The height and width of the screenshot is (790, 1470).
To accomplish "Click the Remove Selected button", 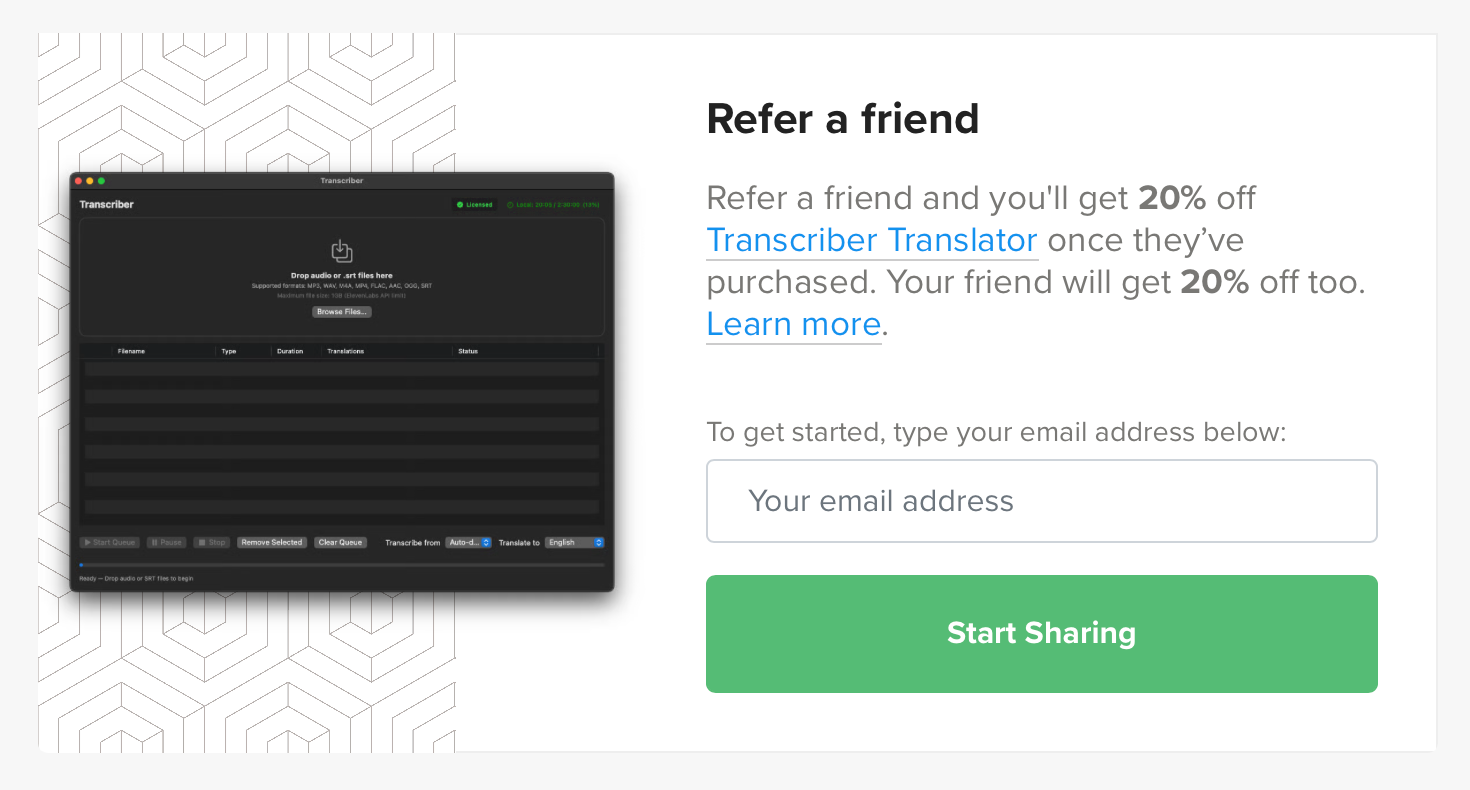I will (271, 542).
